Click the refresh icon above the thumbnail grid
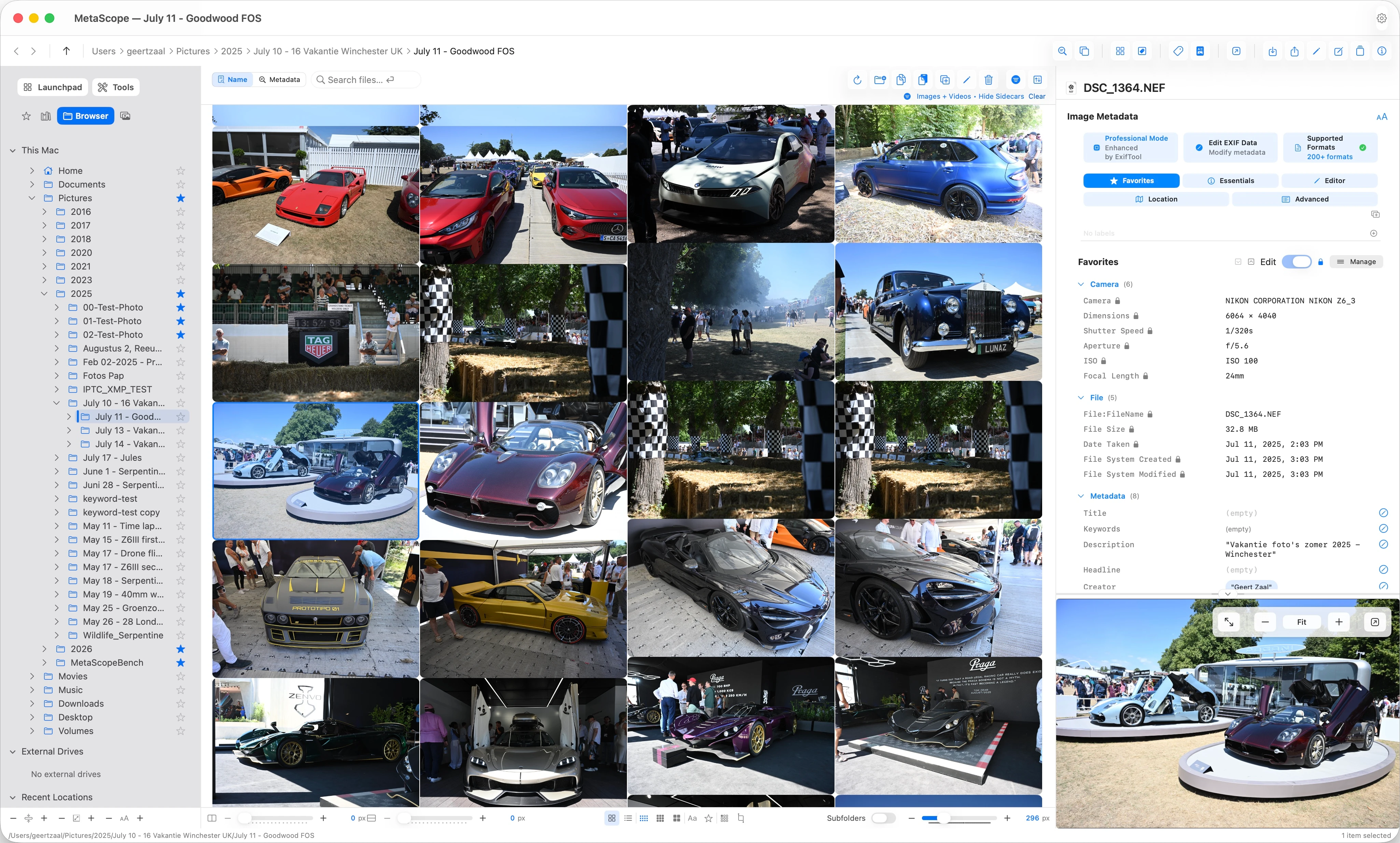This screenshot has width=1400, height=843. pos(857,80)
